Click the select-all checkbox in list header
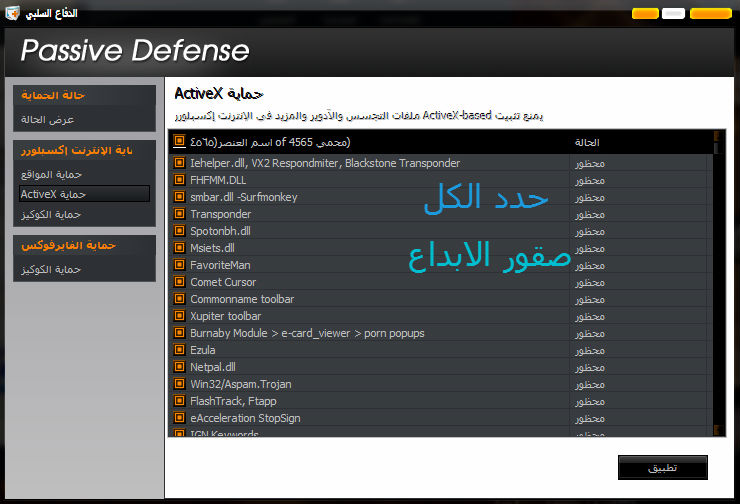The width and height of the screenshot is (740, 504). (180, 142)
